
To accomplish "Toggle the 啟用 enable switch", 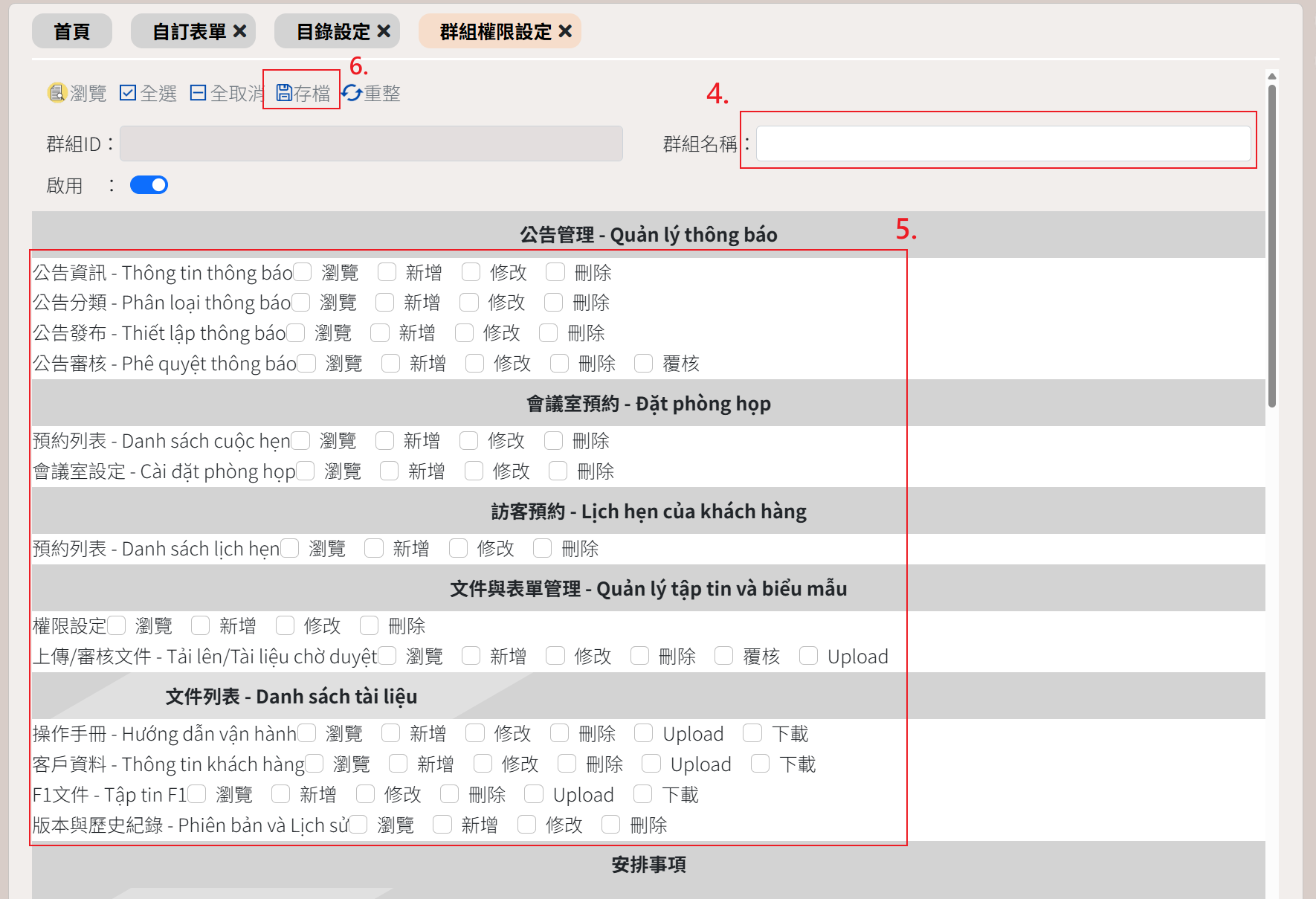I will (x=149, y=185).
